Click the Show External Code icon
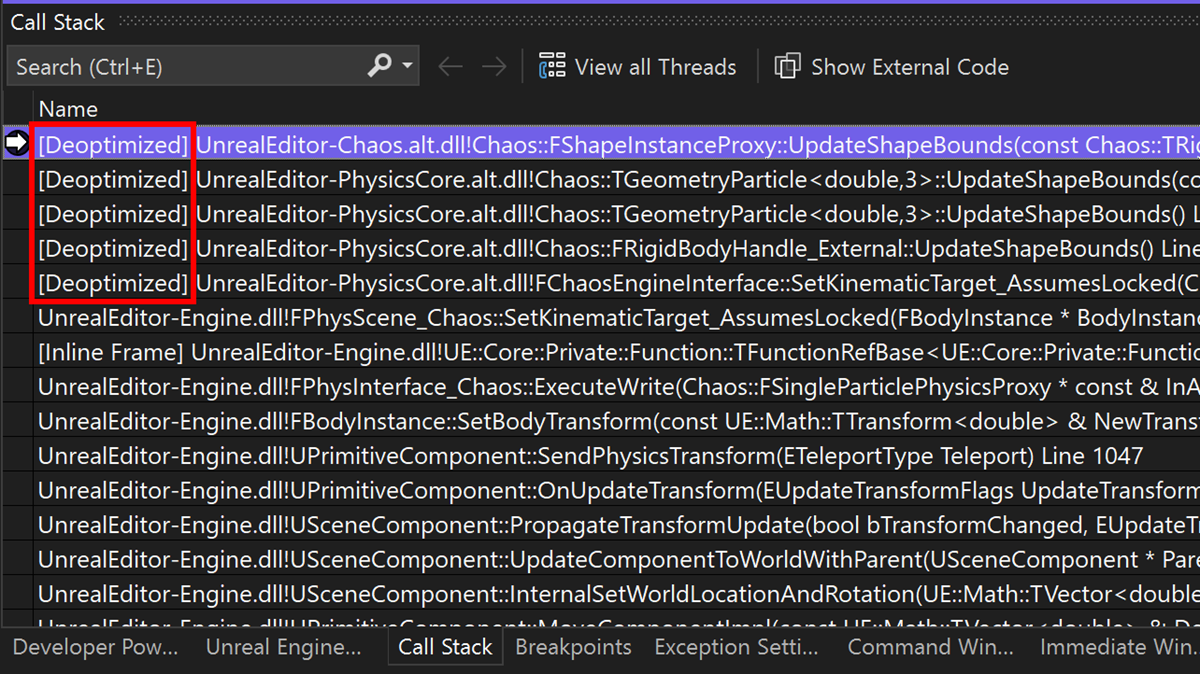 point(787,66)
